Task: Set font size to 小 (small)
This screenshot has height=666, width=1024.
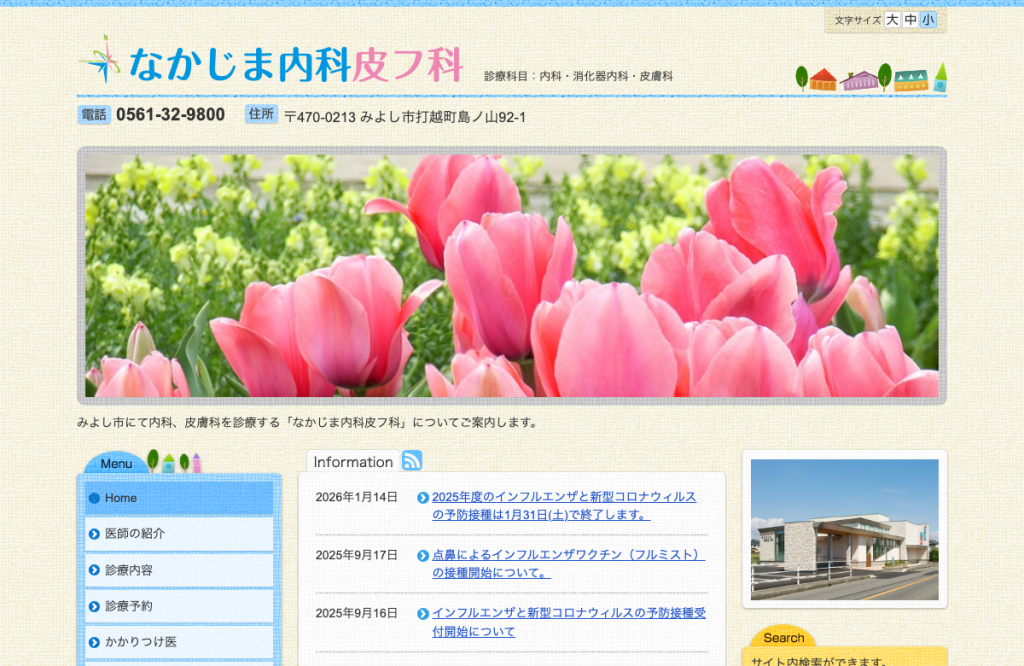Action: pos(928,20)
